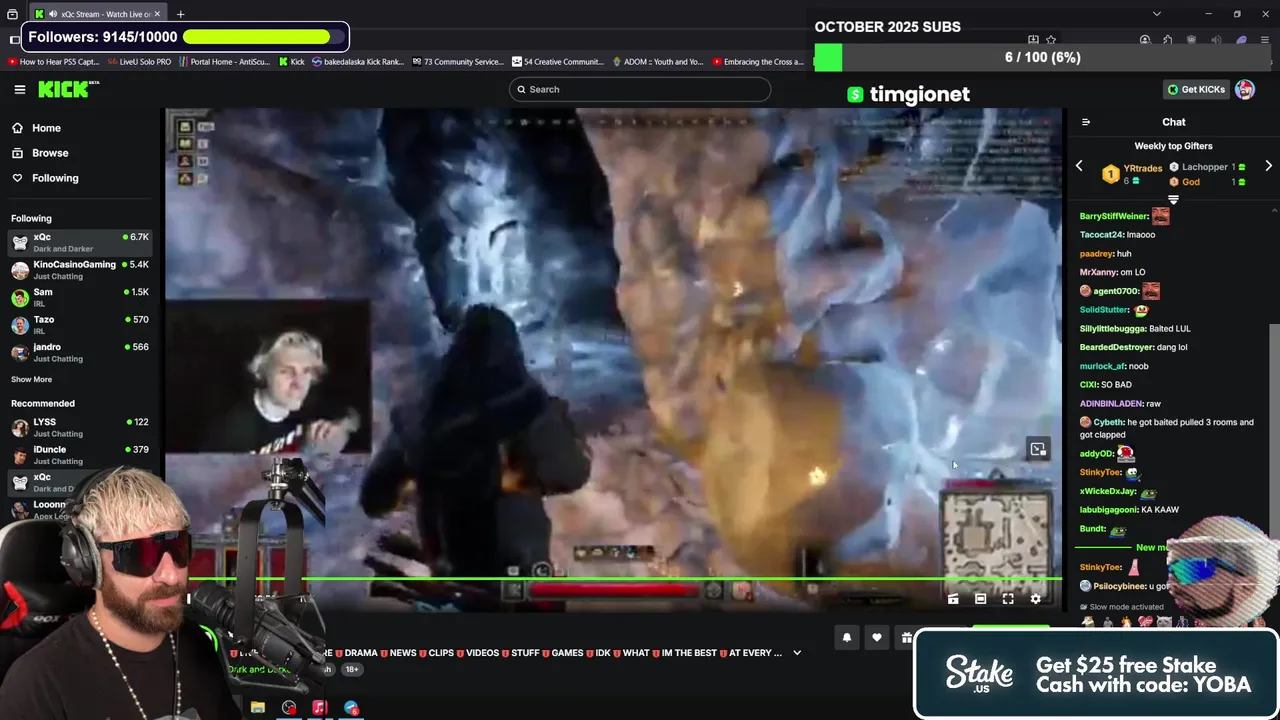
Task: Close the xQc Stream tab
Action: pos(157,14)
